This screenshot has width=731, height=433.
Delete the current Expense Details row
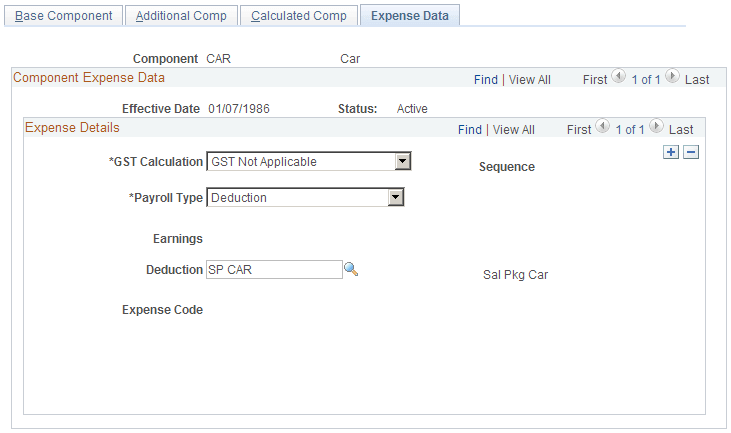pos(690,152)
